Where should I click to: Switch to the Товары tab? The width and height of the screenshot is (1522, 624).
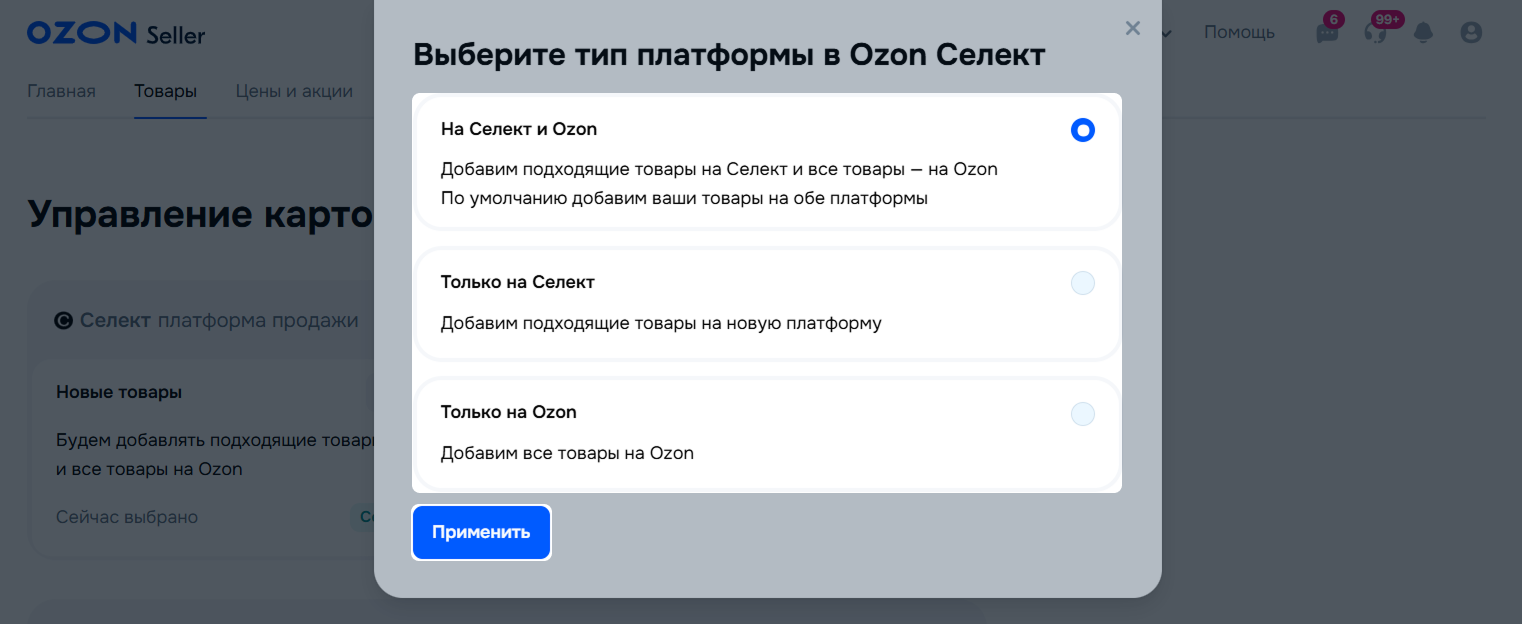(165, 92)
